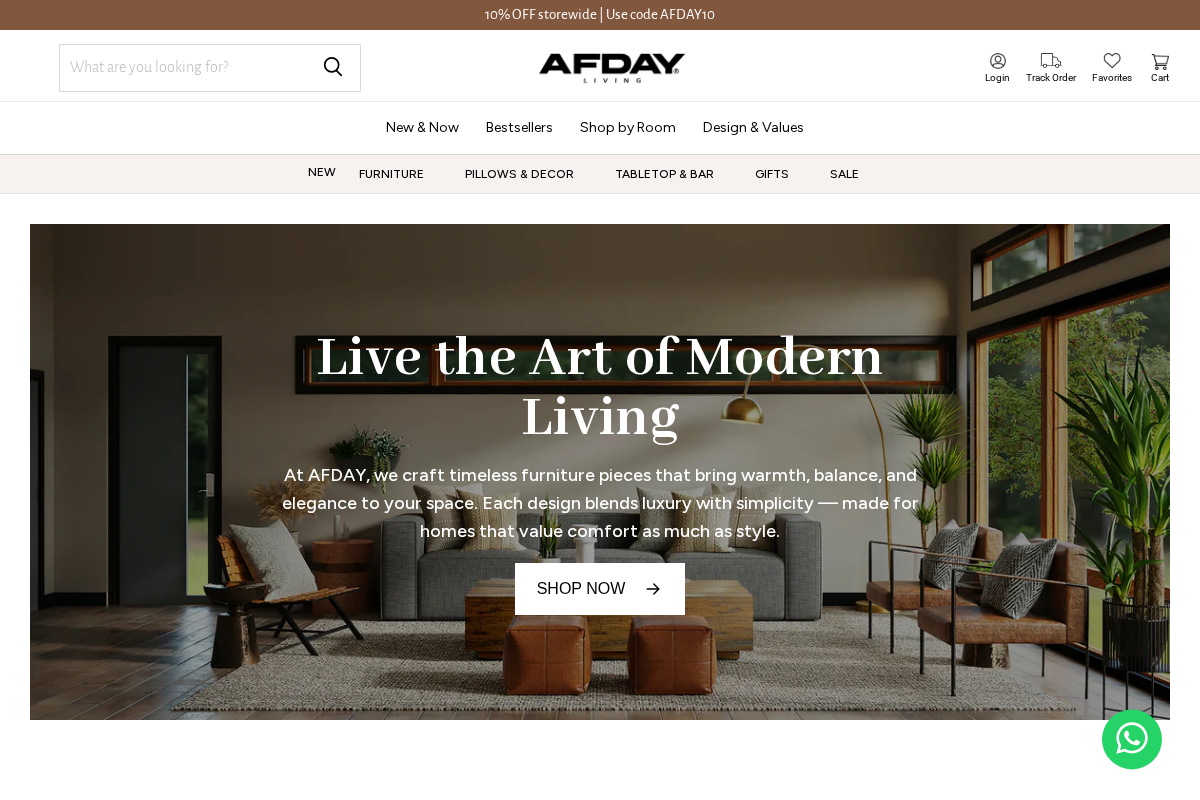This screenshot has height=800, width=1200.
Task: Open New & Now menu
Action: coord(422,127)
